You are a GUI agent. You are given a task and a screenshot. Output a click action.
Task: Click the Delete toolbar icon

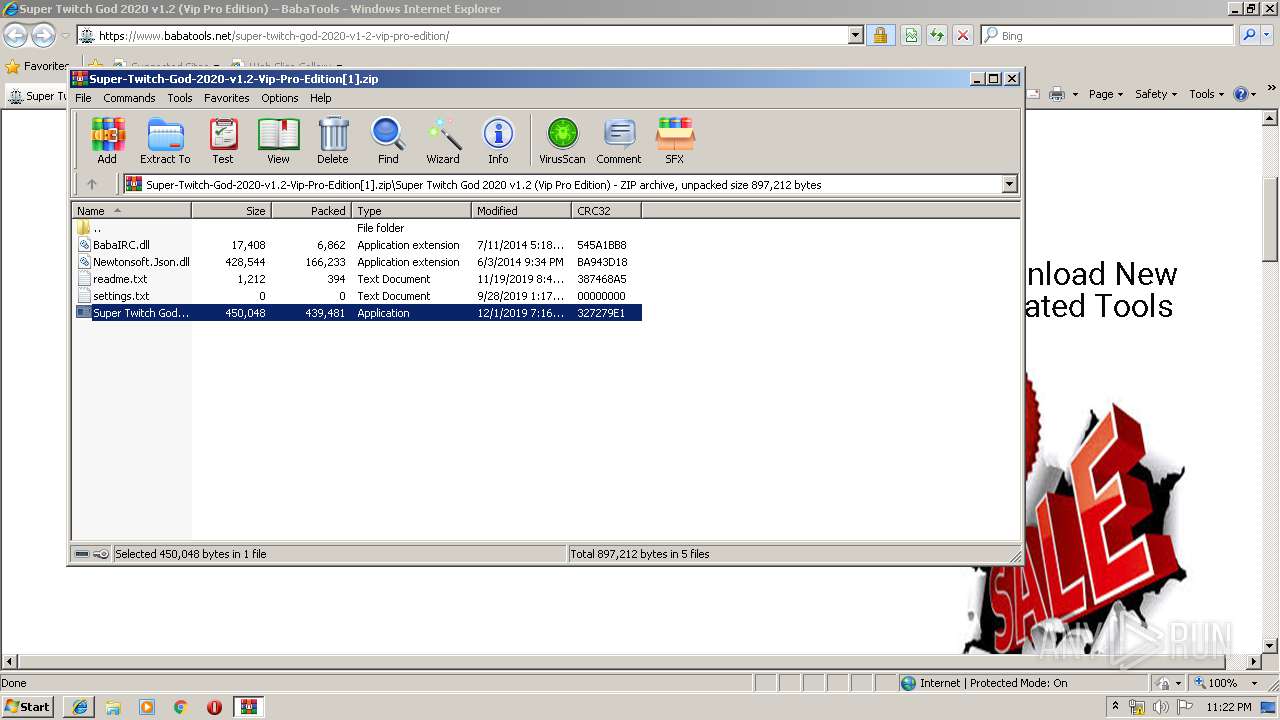coord(333,140)
